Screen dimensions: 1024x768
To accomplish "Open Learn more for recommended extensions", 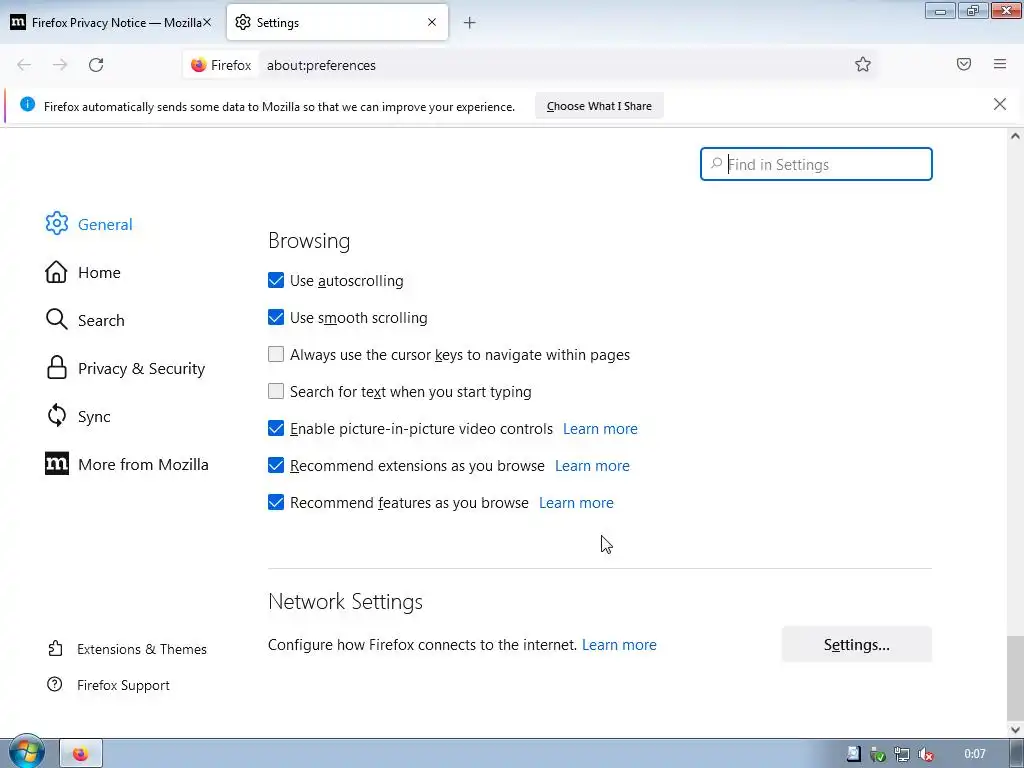I will 592,466.
